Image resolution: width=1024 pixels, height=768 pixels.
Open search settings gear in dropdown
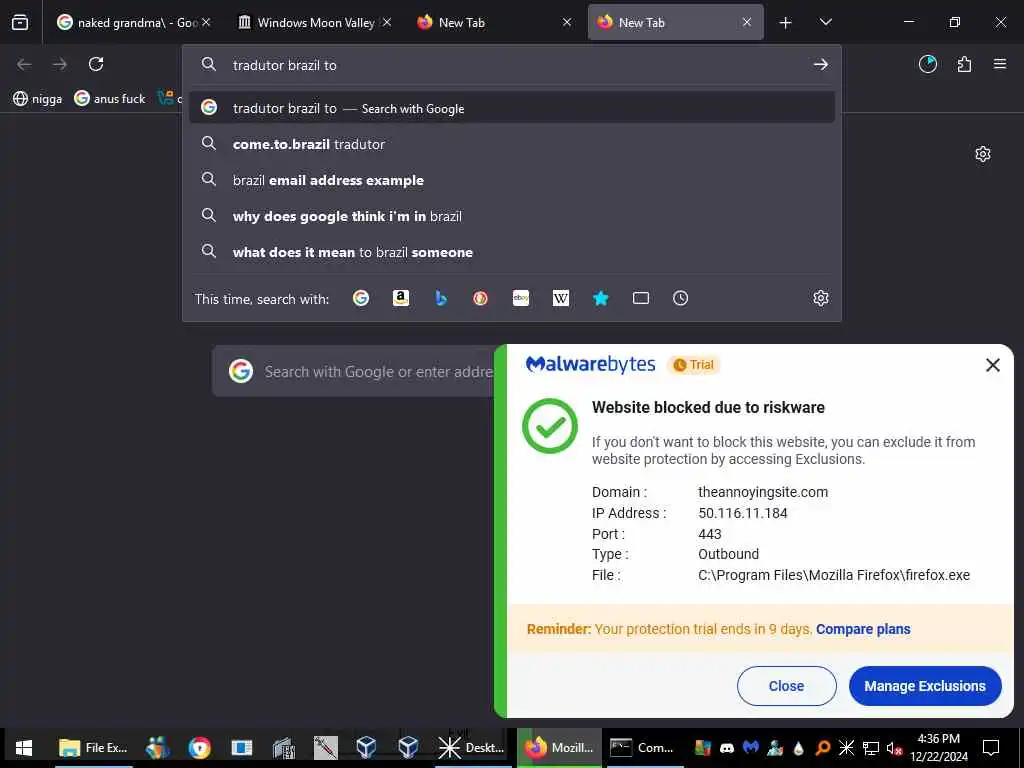821,298
